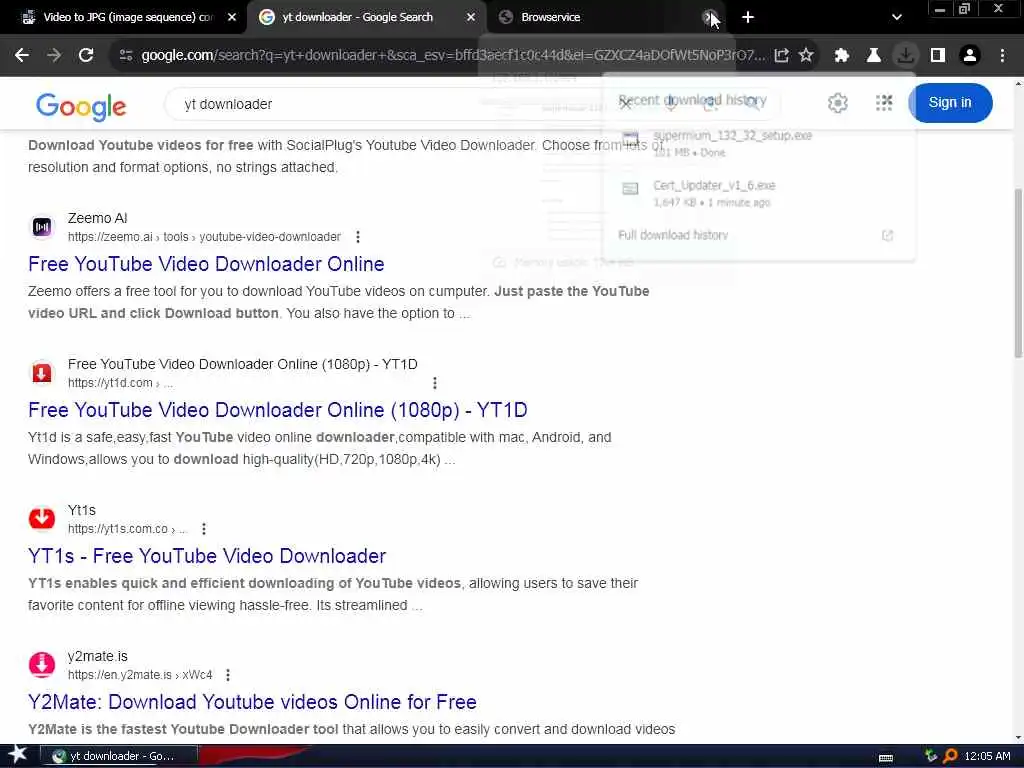Open Google quick settings gear

click(838, 103)
